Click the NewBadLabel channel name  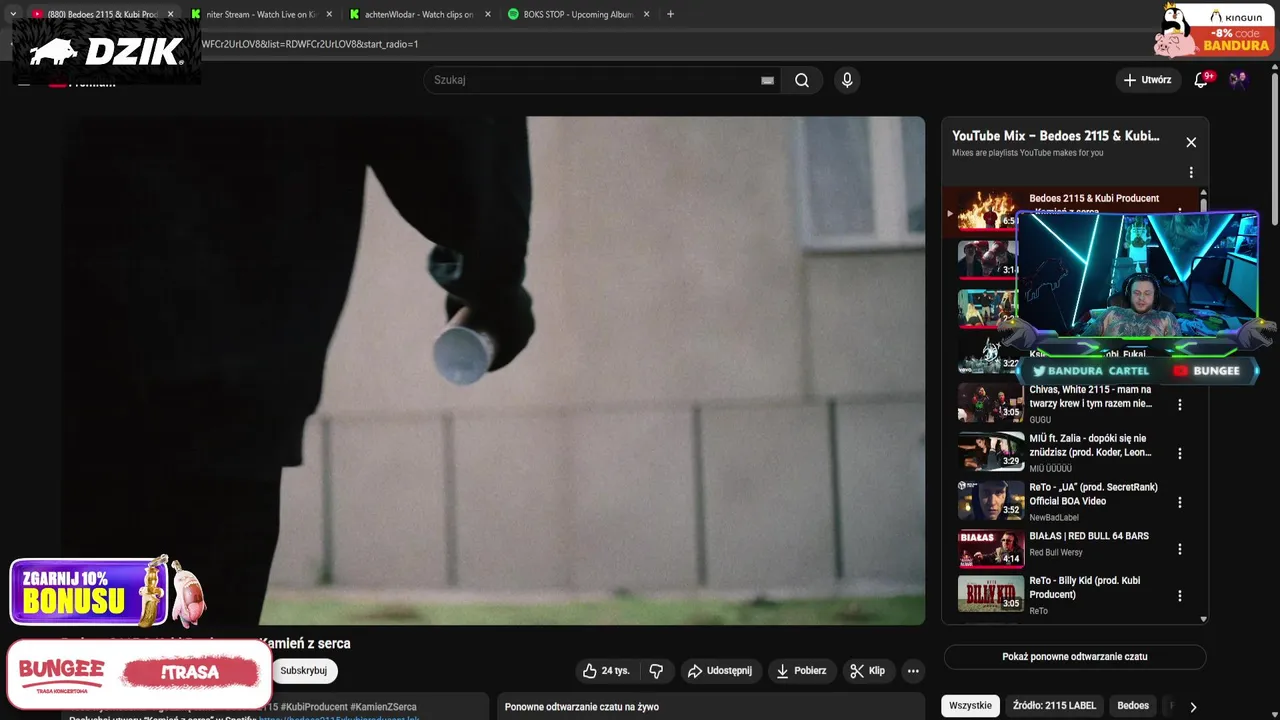pos(1054,518)
